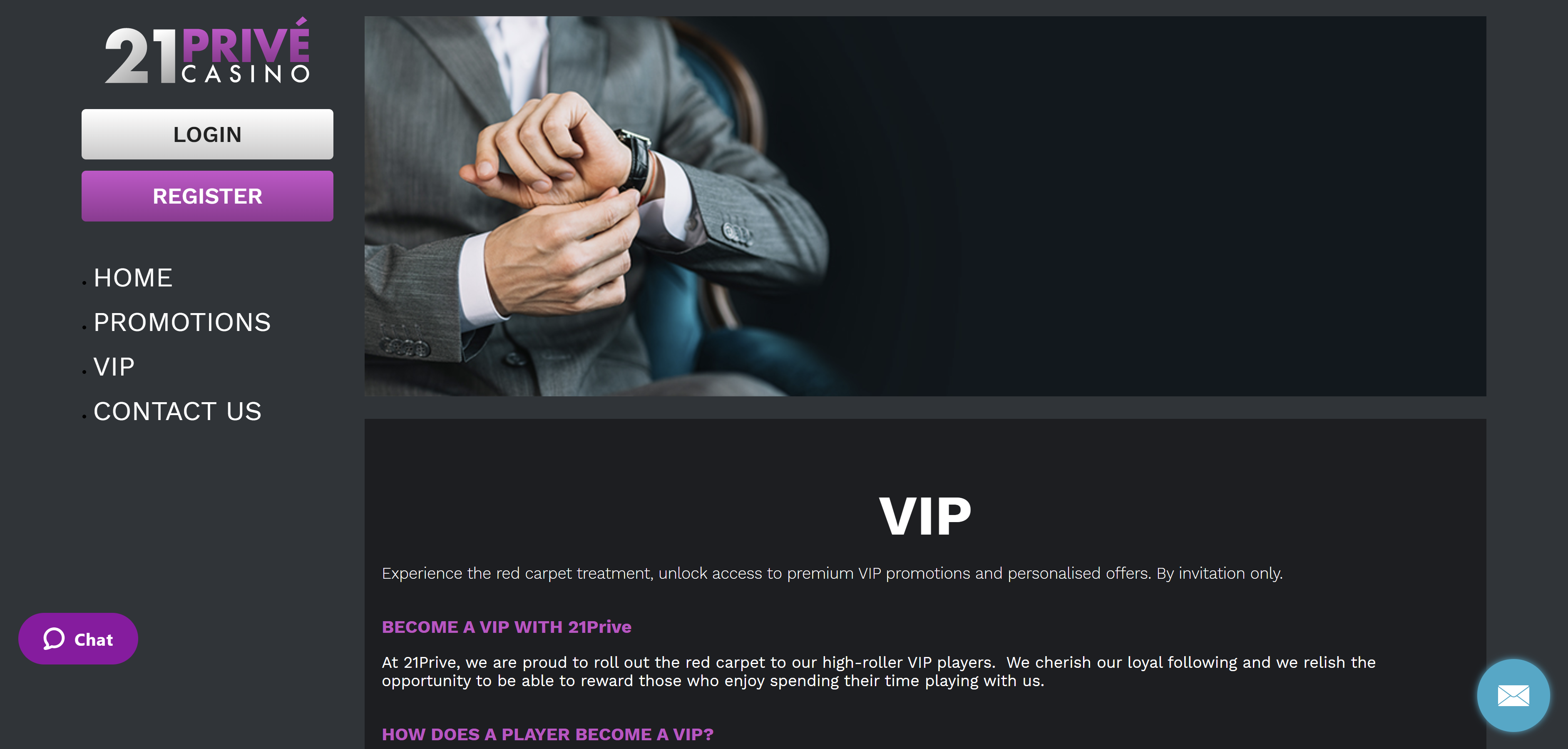The image size is (1568, 749).
Task: Open the envelope message floating button
Action: pyautogui.click(x=1513, y=695)
